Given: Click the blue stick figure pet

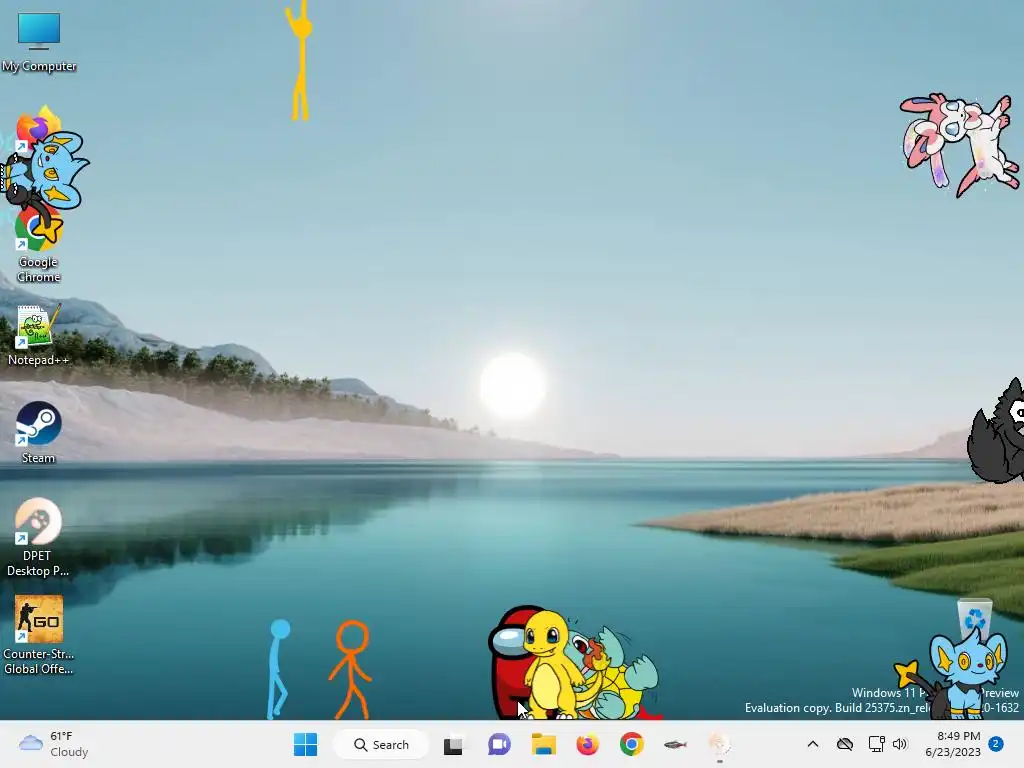Looking at the screenshot, I should (x=278, y=669).
